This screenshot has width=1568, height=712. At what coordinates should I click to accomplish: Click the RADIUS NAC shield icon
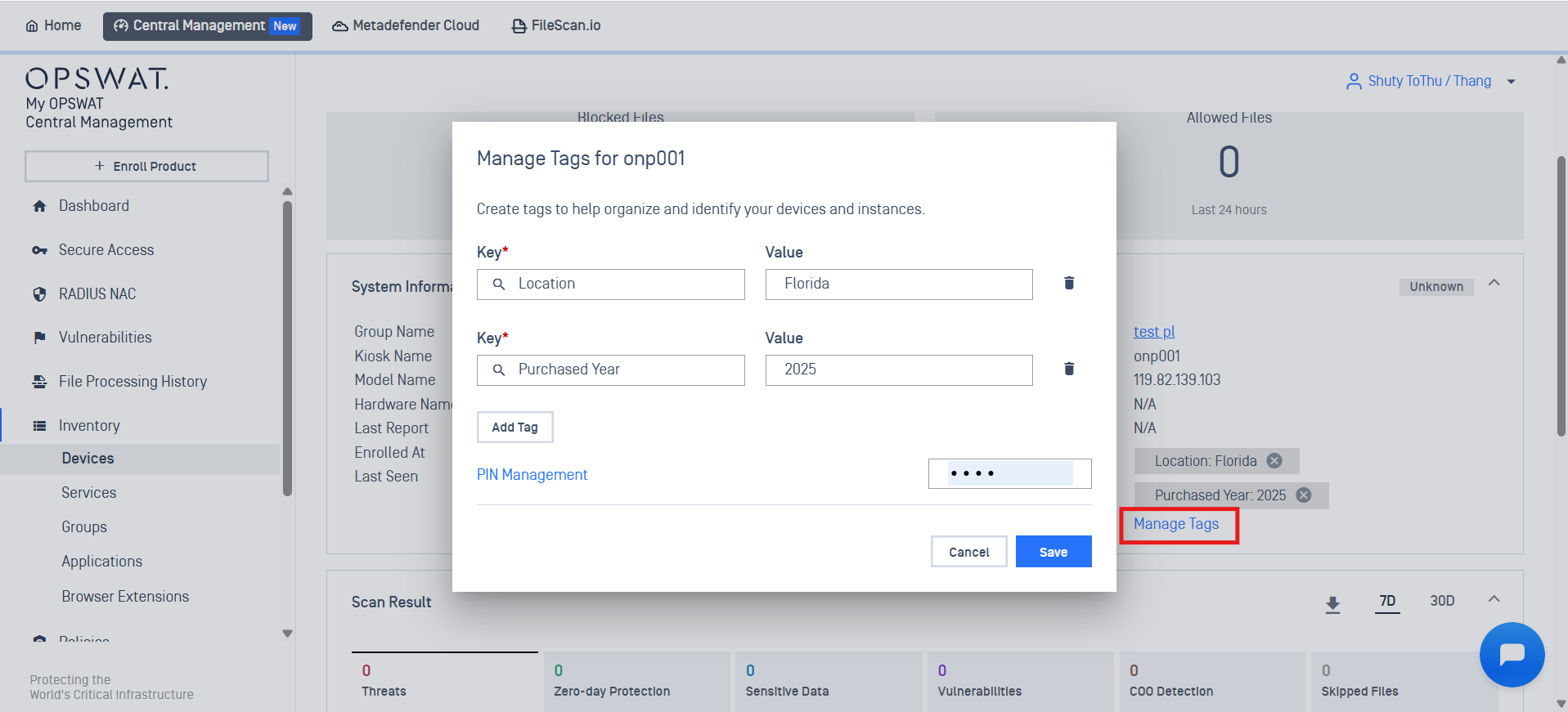(39, 294)
